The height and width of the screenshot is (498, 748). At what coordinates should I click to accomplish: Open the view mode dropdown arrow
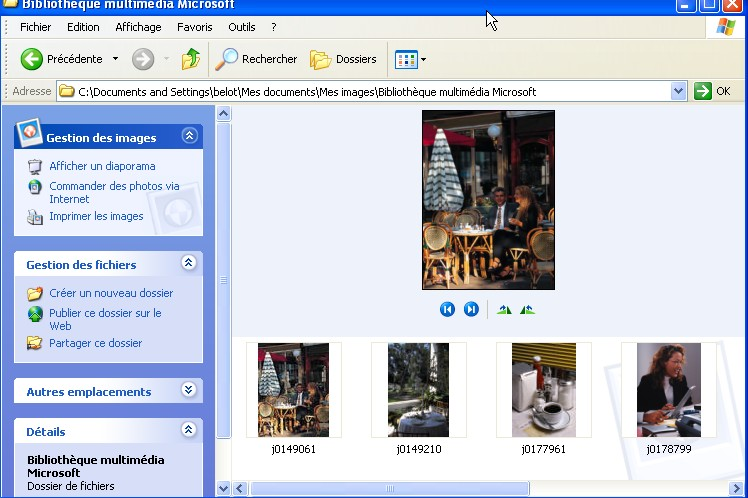click(423, 60)
